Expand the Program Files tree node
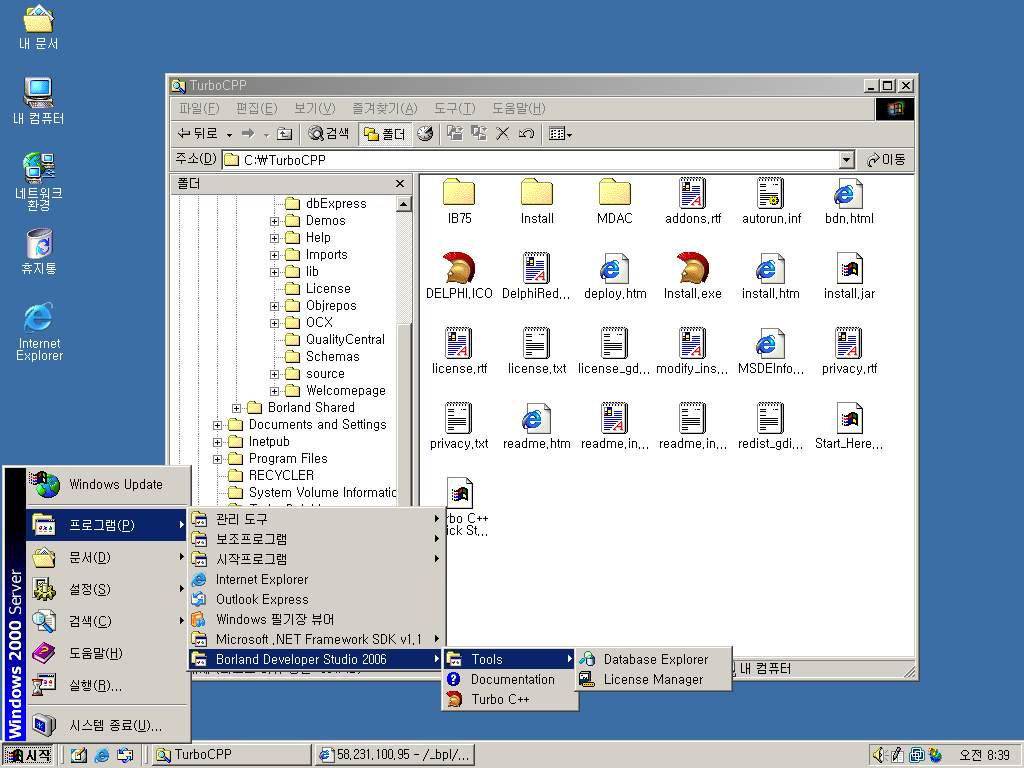The image size is (1024, 768). coord(218,459)
